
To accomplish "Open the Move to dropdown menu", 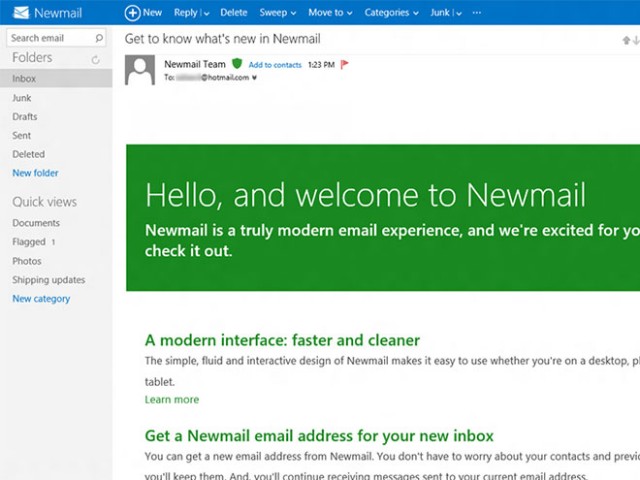I will click(330, 13).
